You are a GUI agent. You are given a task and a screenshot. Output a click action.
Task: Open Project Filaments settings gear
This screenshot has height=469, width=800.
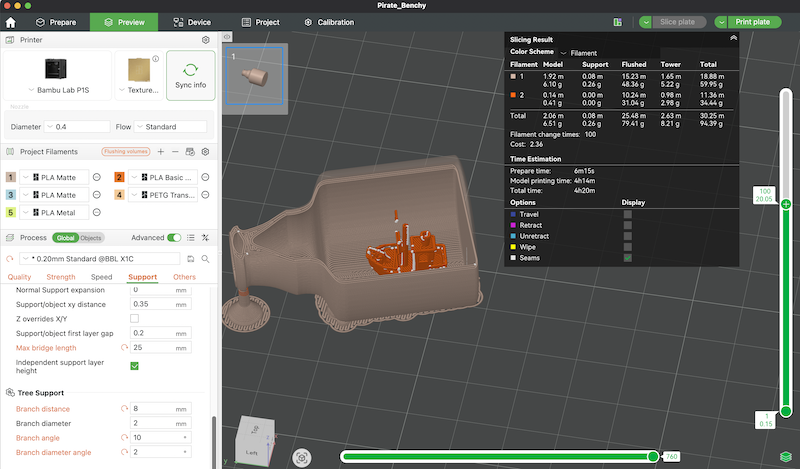click(x=206, y=152)
